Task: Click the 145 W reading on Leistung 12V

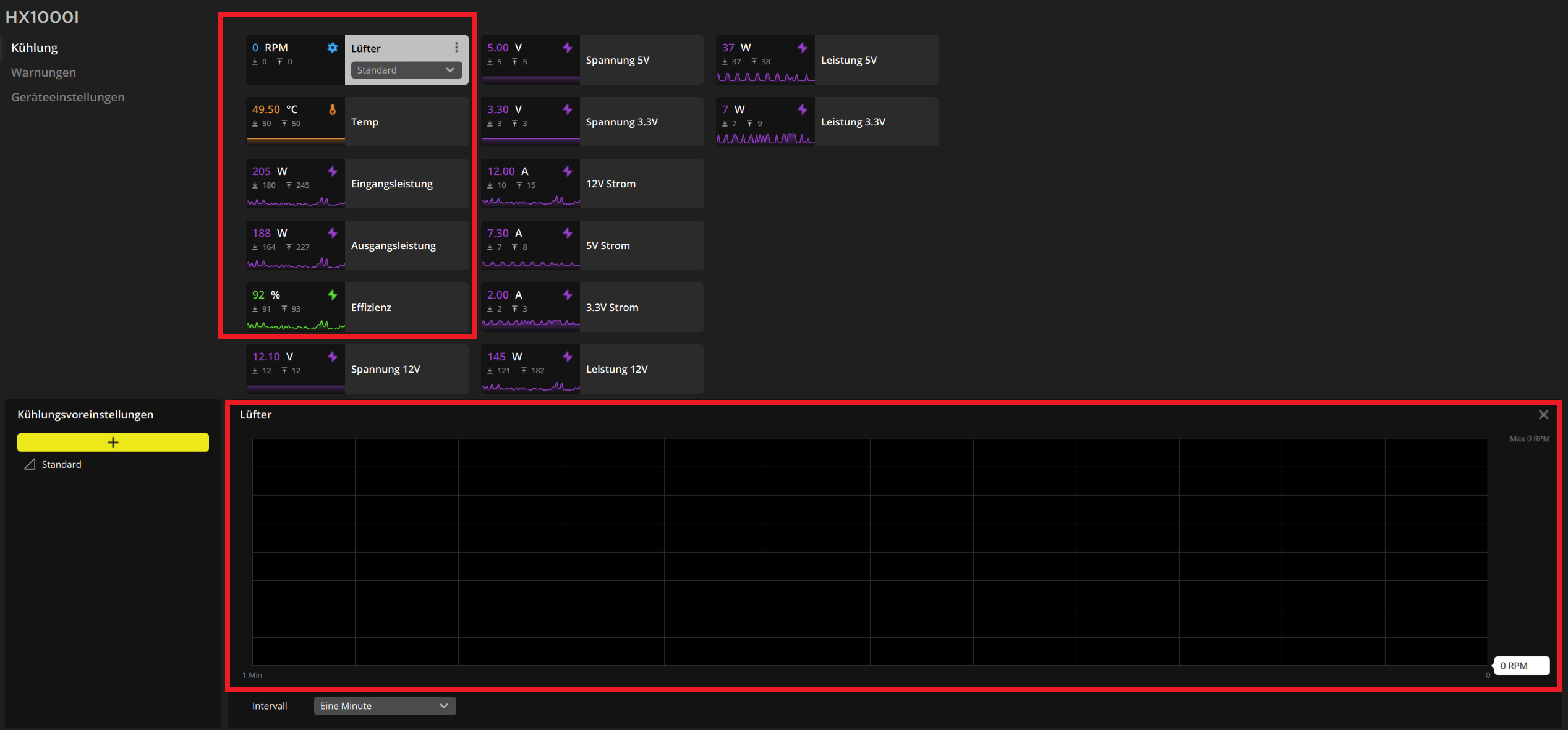Action: tap(505, 357)
